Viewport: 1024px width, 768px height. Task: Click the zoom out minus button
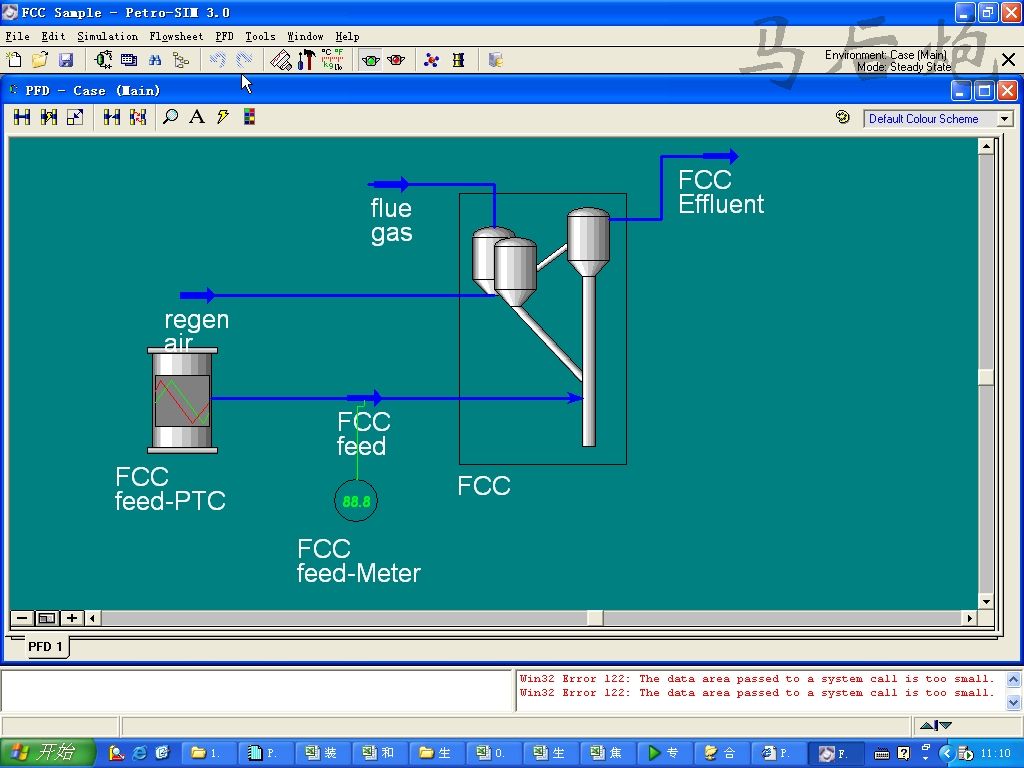tap(22, 618)
